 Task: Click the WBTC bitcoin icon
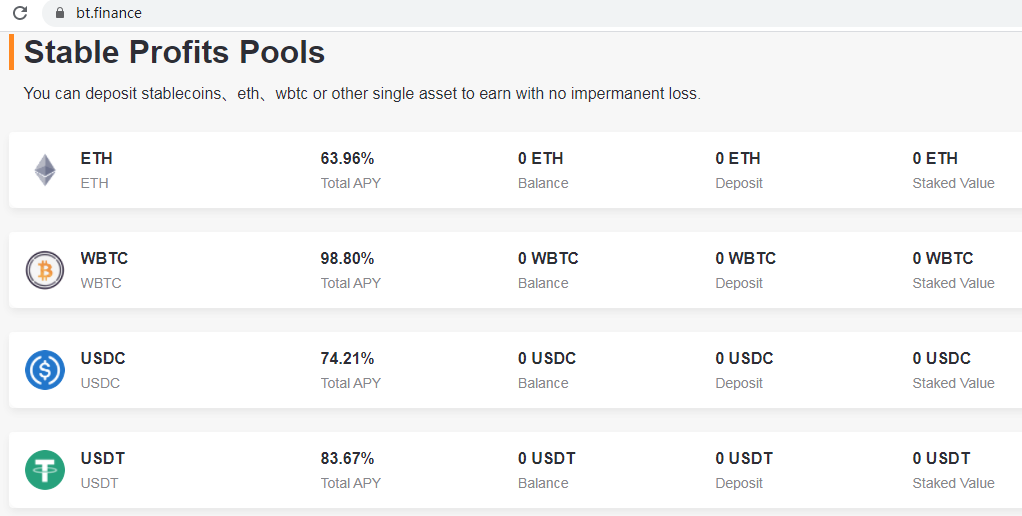[x=45, y=270]
